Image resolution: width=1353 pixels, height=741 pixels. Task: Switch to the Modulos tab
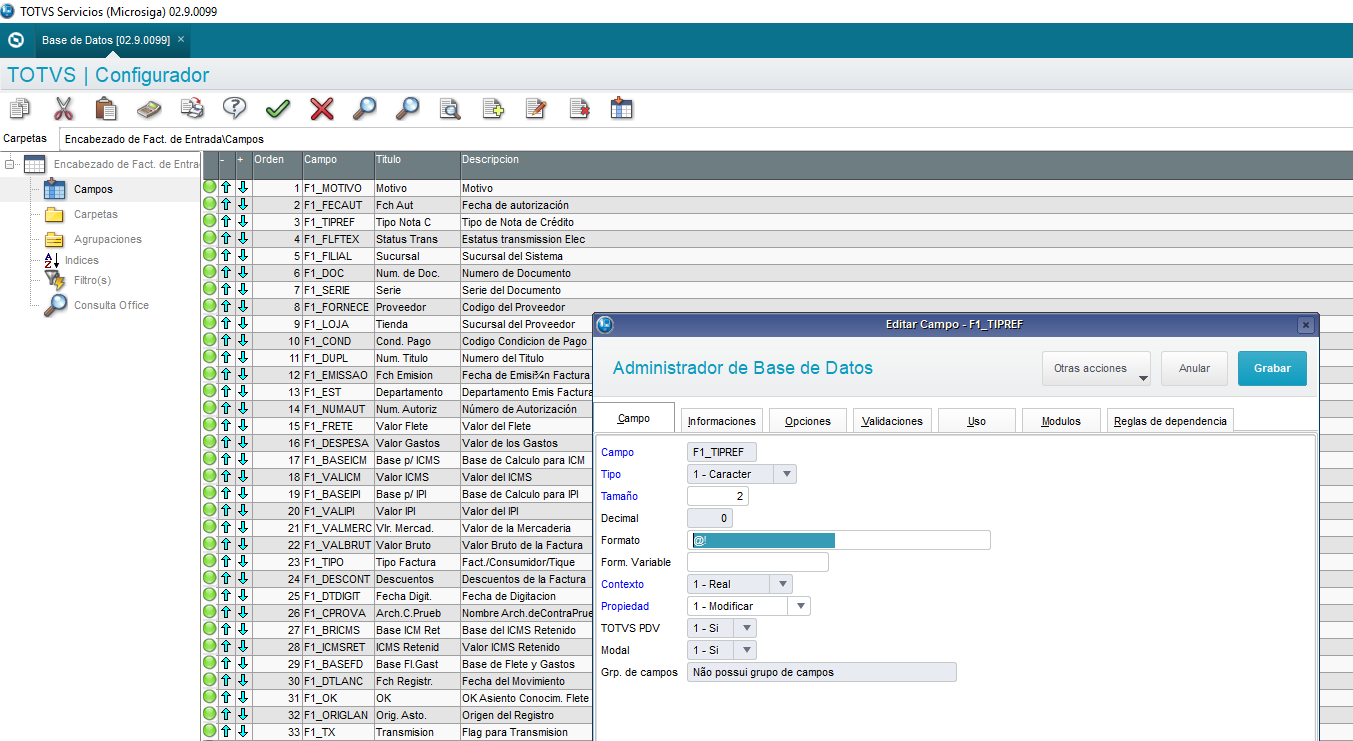(x=1061, y=421)
